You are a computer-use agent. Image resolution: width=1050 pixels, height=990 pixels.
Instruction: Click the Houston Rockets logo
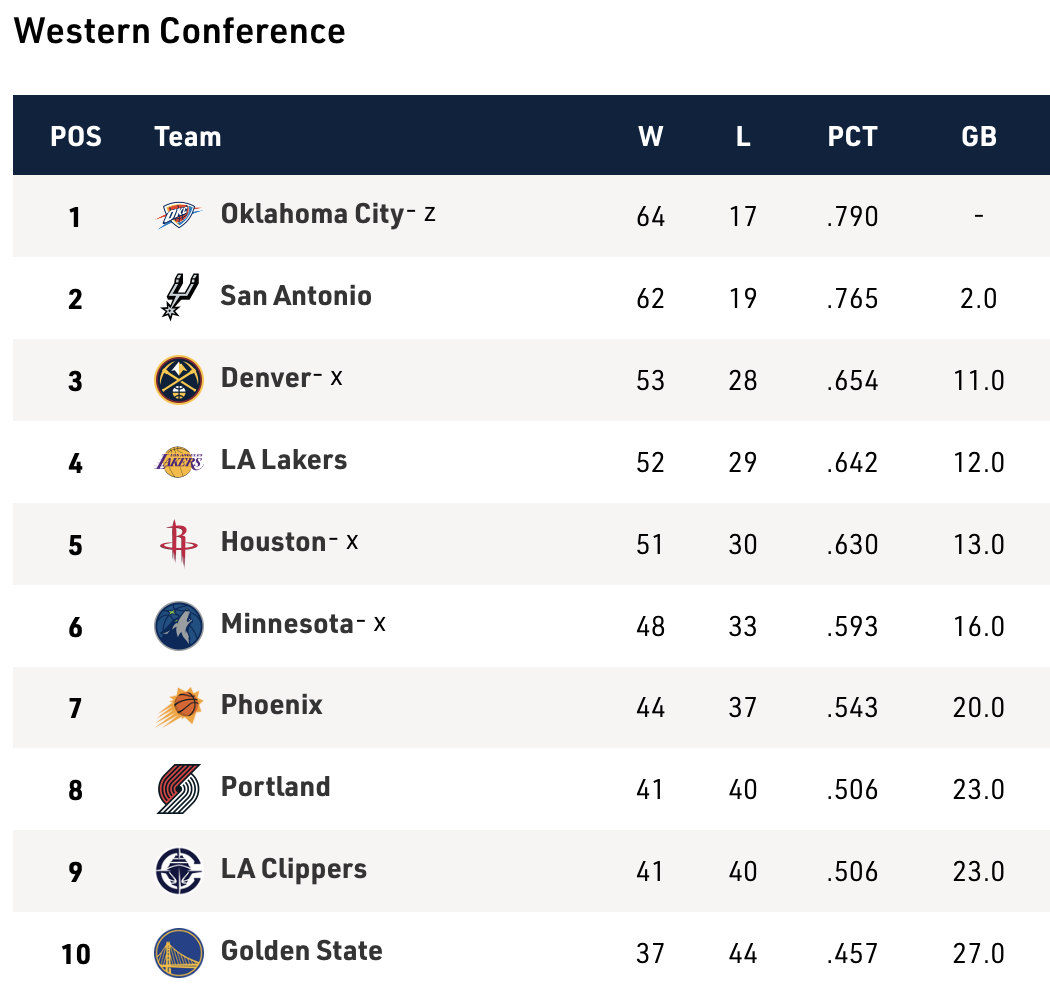[179, 543]
